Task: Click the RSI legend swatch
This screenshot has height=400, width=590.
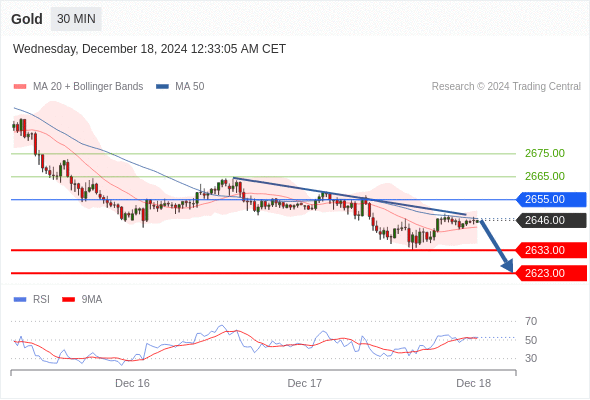Action: click(x=20, y=300)
